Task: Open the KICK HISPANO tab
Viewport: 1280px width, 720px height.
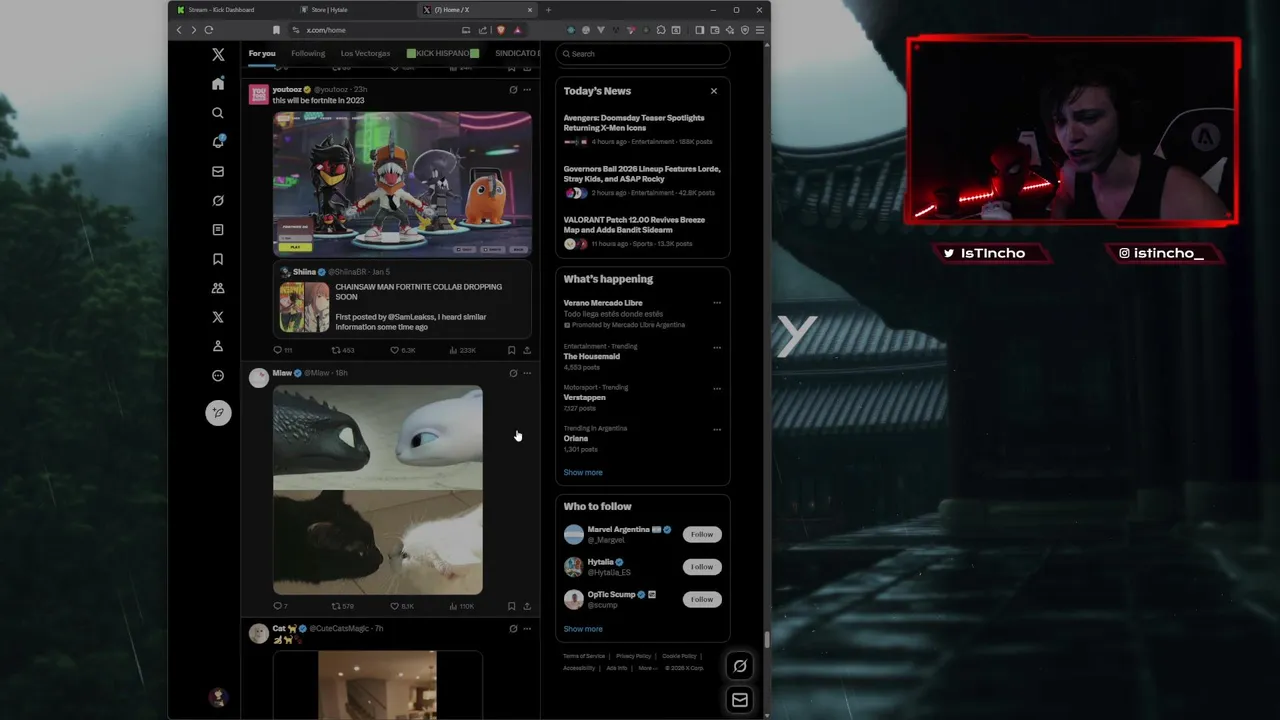Action: [443, 53]
